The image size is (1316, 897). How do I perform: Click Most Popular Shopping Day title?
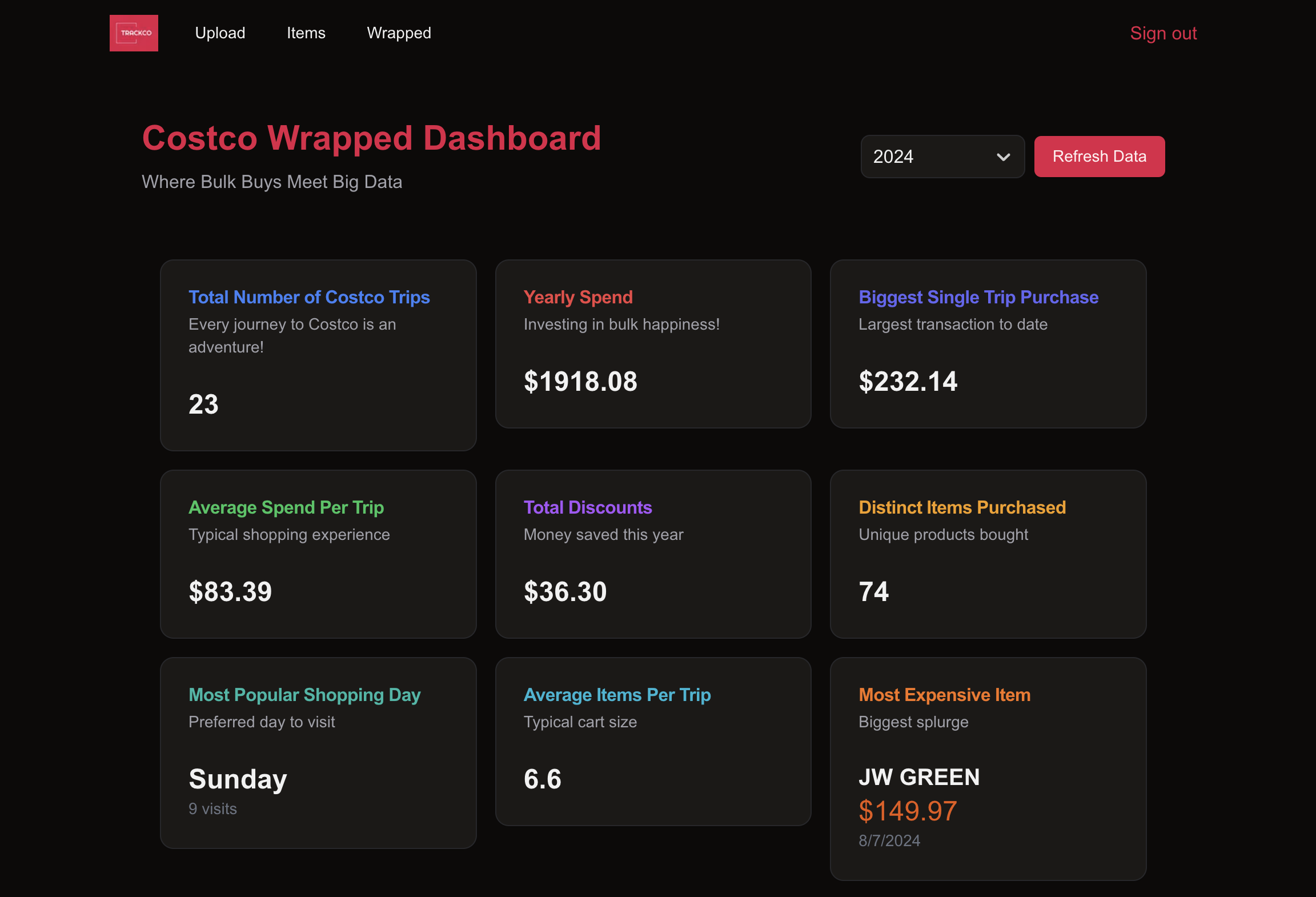pyautogui.click(x=304, y=695)
